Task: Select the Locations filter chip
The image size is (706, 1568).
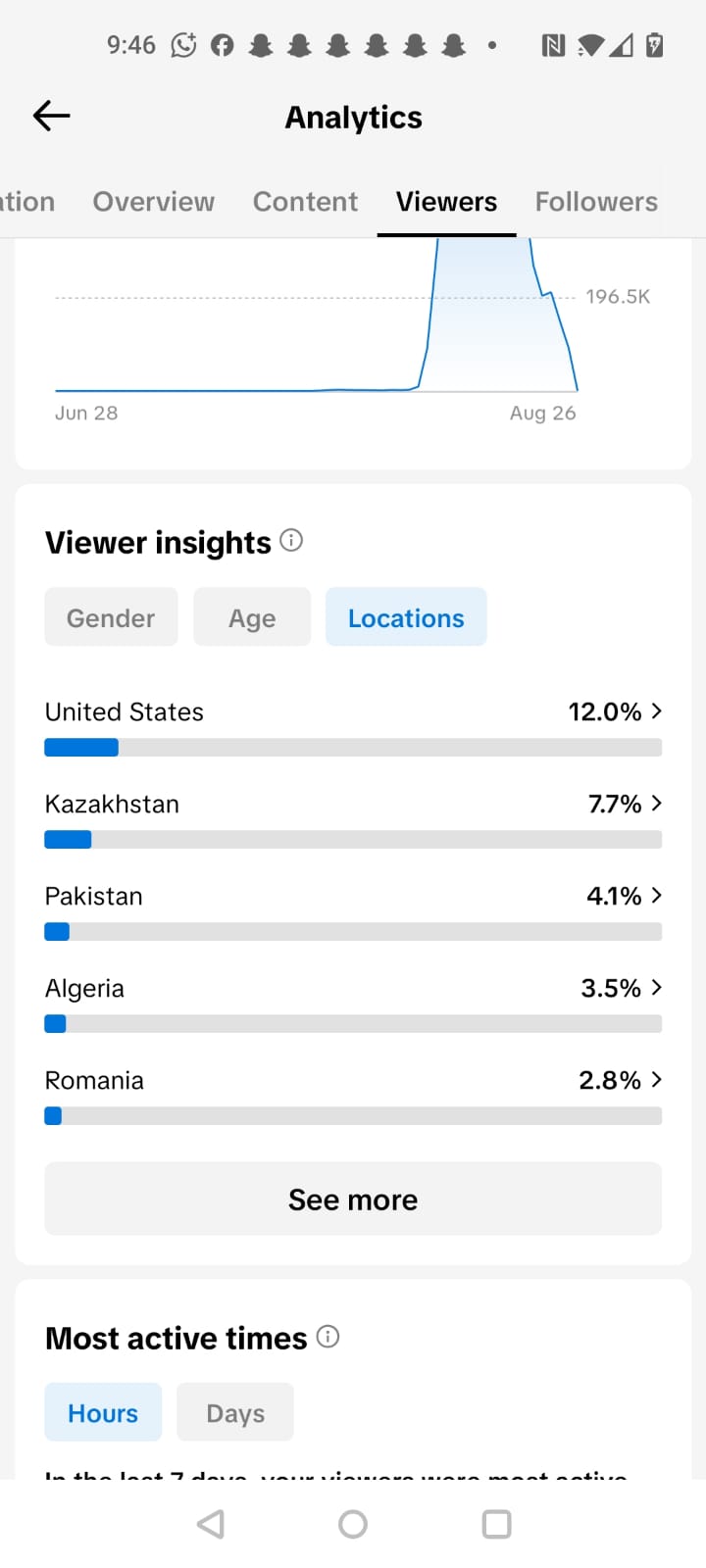Action: point(406,616)
